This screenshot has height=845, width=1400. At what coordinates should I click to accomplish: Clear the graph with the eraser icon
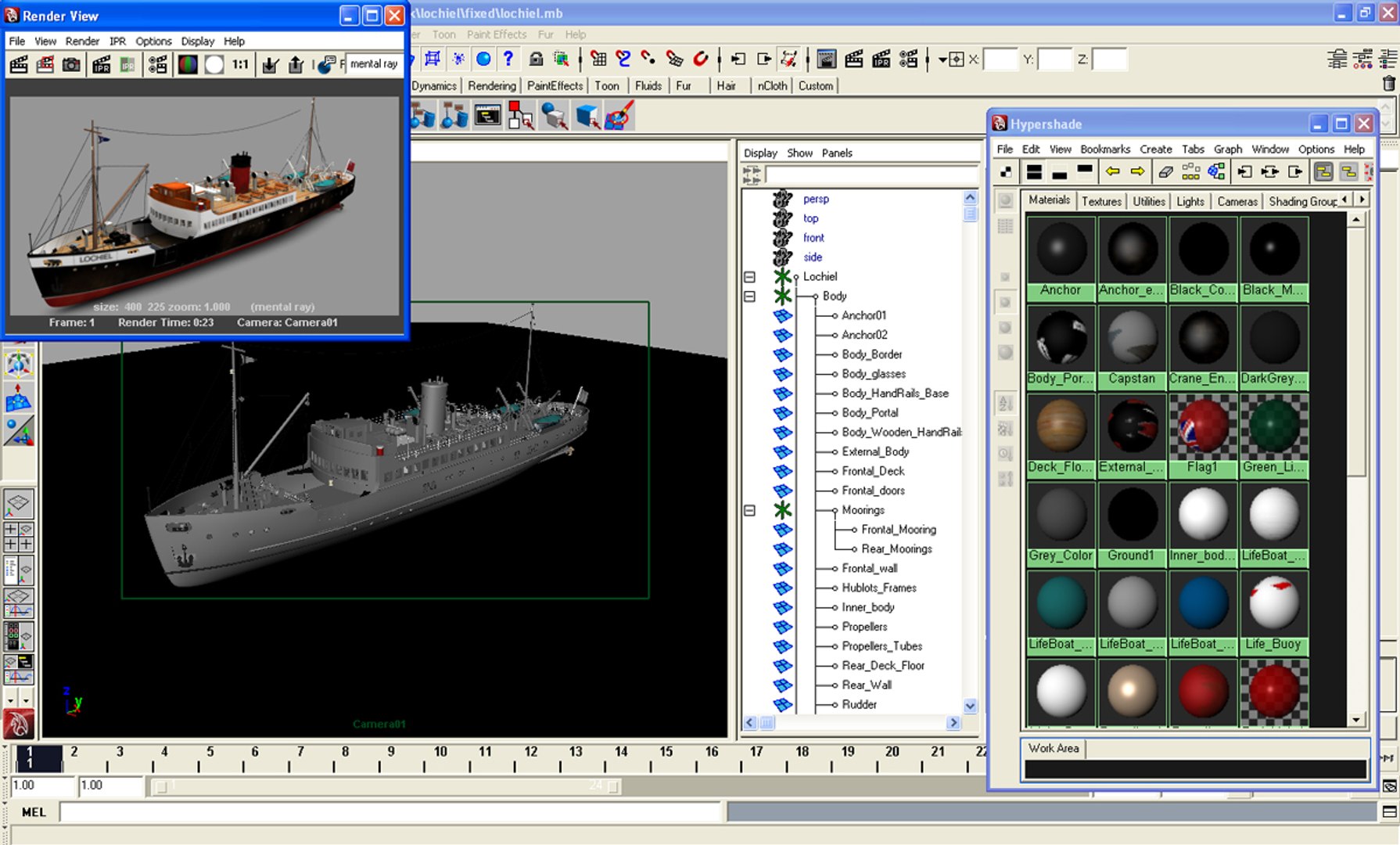click(x=1165, y=171)
